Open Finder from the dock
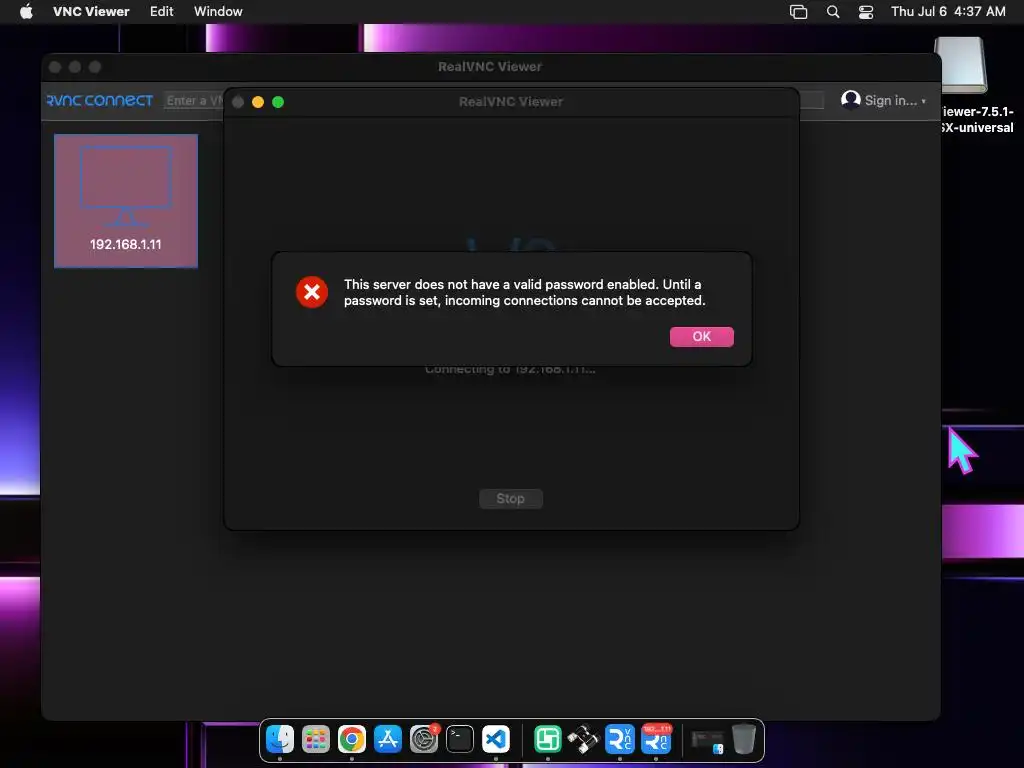The width and height of the screenshot is (1024, 768). click(280, 739)
